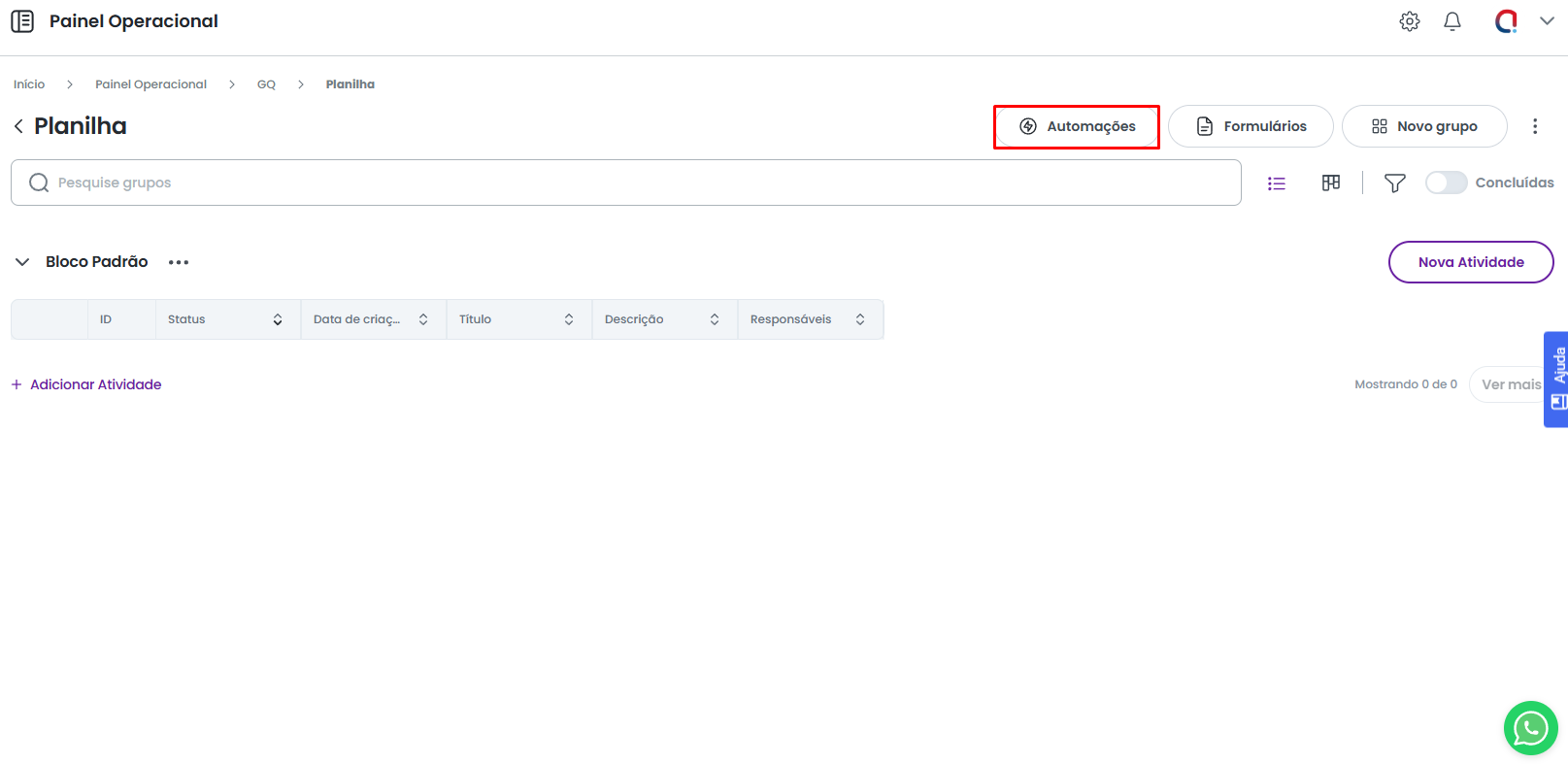
Task: Open the settings gear icon
Action: pyautogui.click(x=1410, y=21)
